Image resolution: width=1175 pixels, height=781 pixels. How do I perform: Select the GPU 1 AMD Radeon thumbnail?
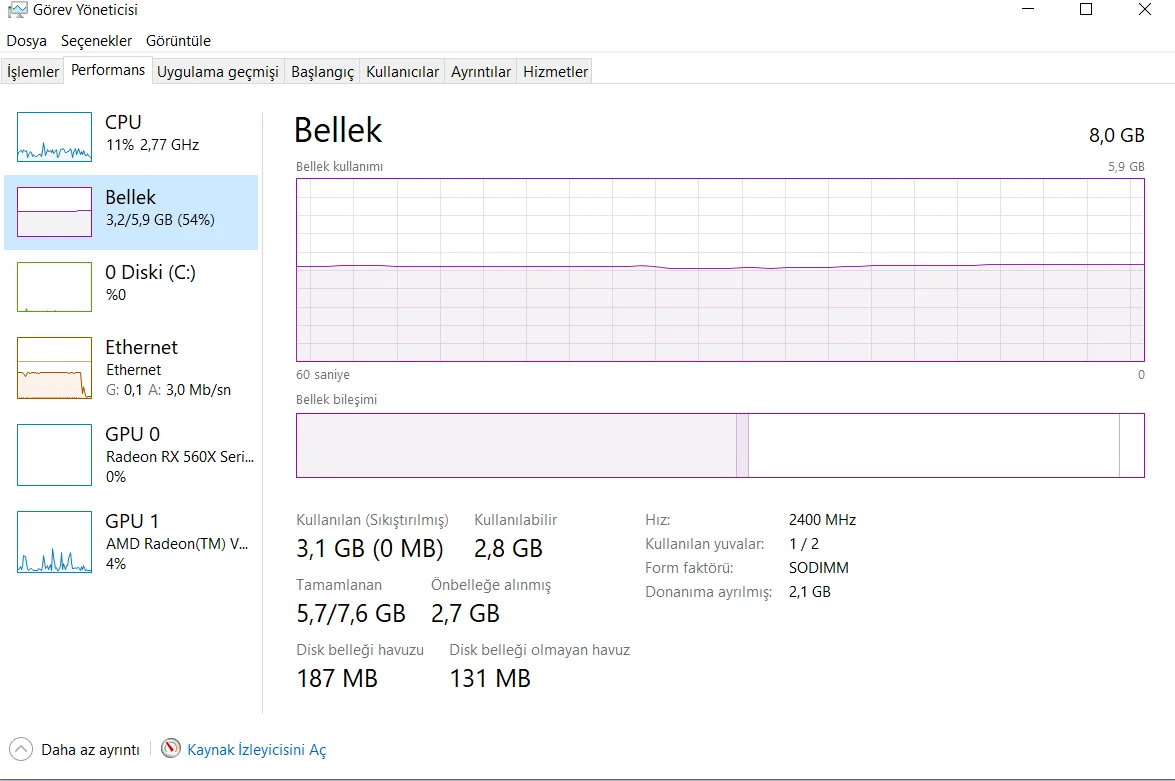(x=54, y=542)
